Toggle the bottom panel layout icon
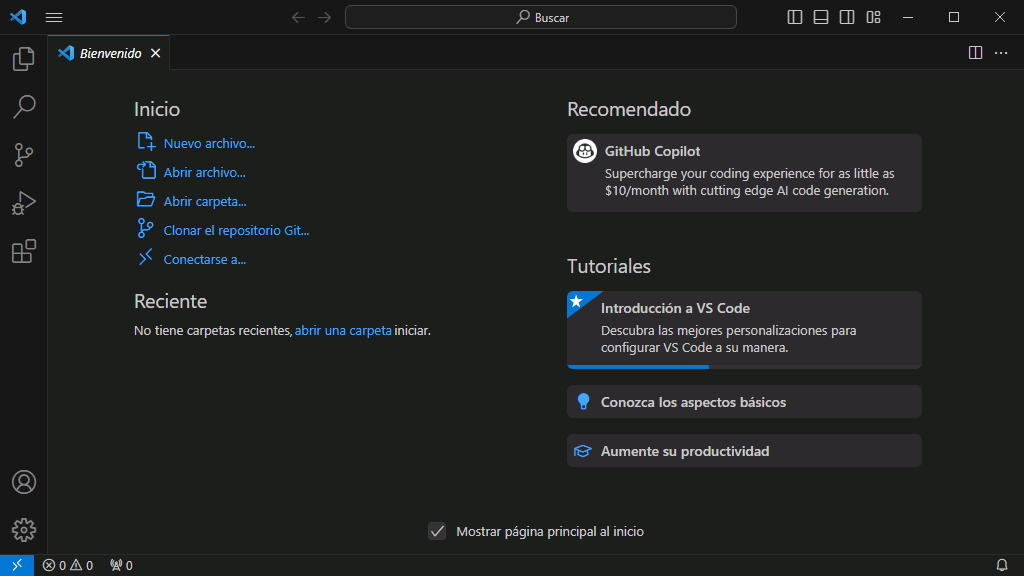The image size is (1024, 576). tap(821, 18)
